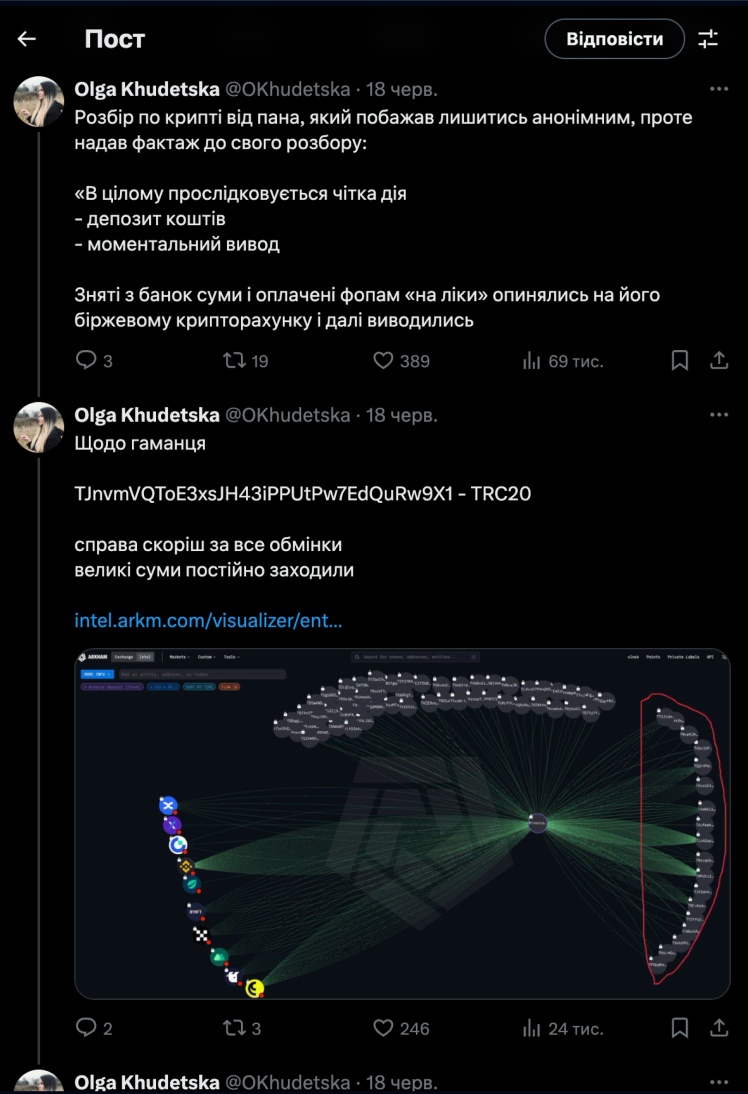The image size is (748, 1094).
Task: Open more options menu on second post
Action: coord(718,415)
